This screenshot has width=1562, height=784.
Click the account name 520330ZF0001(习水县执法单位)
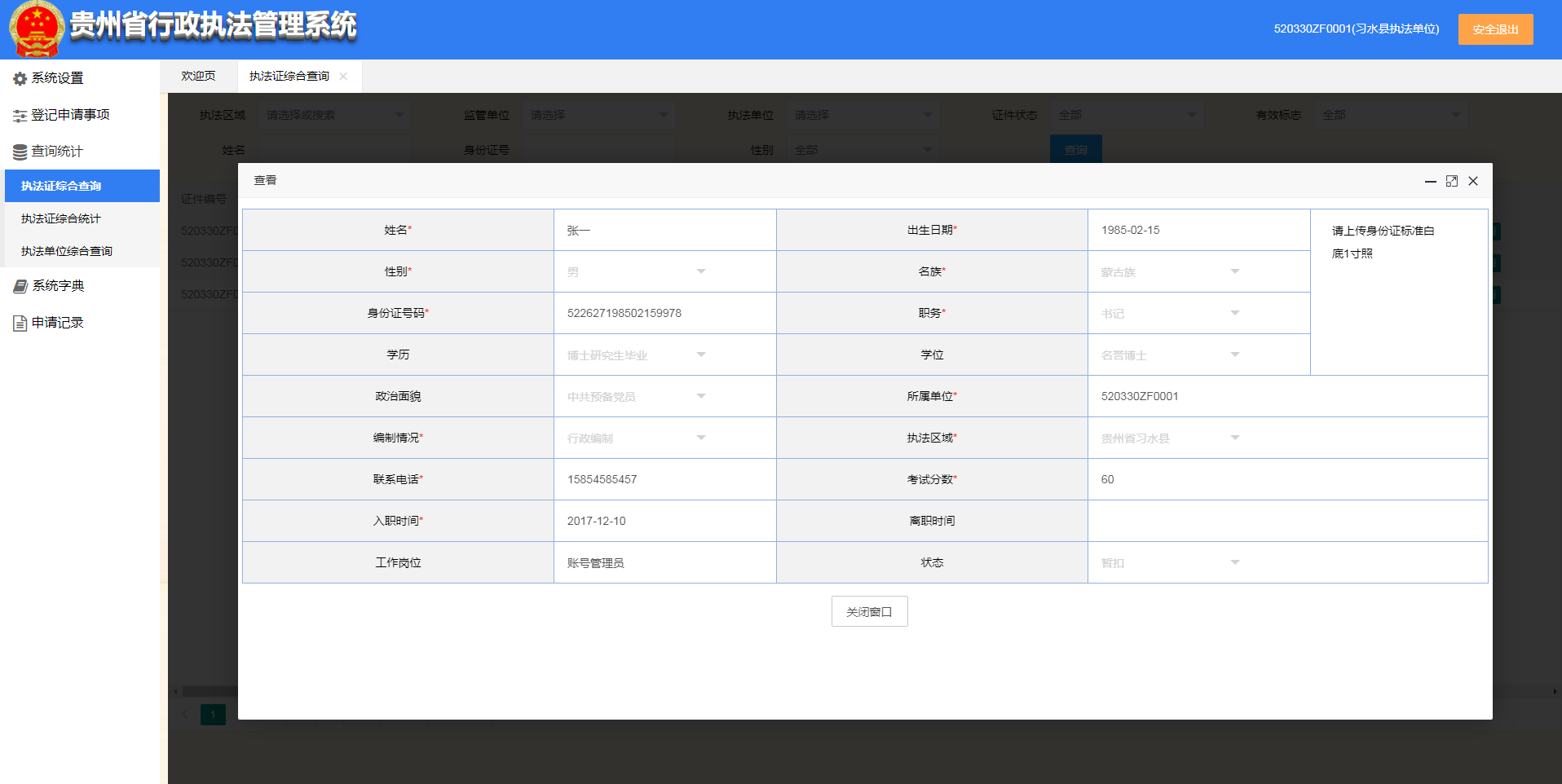pos(1357,29)
